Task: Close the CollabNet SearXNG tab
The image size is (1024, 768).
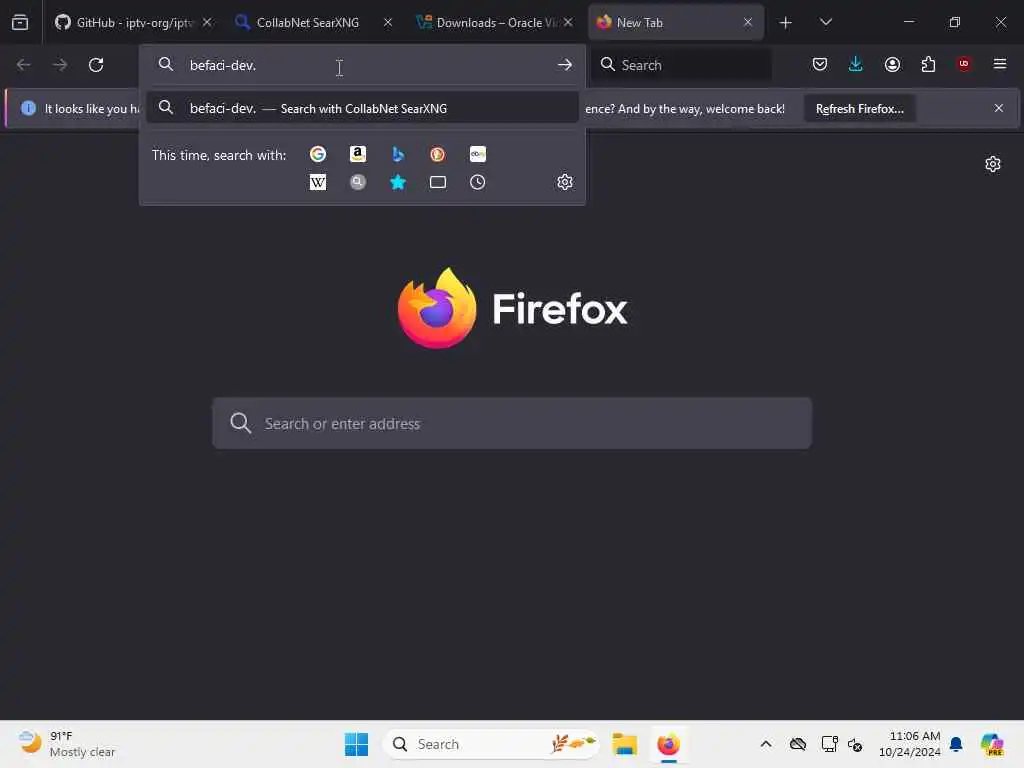Action: [x=388, y=22]
